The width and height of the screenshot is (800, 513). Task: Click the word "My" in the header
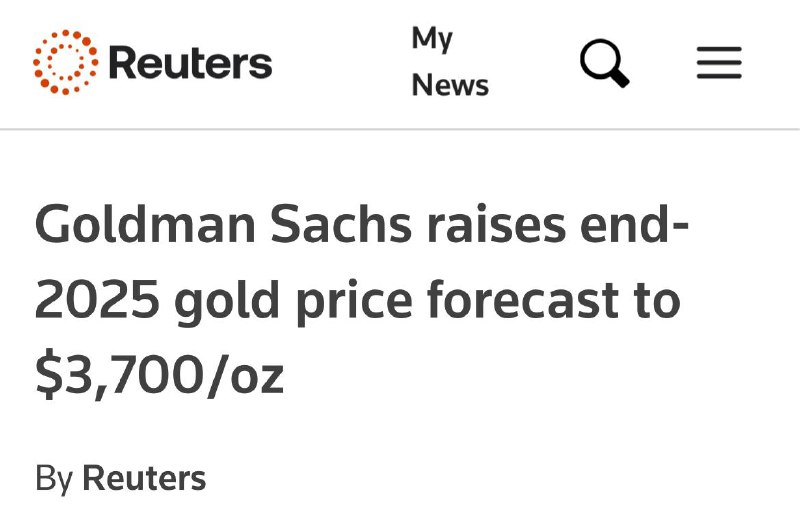[432, 39]
